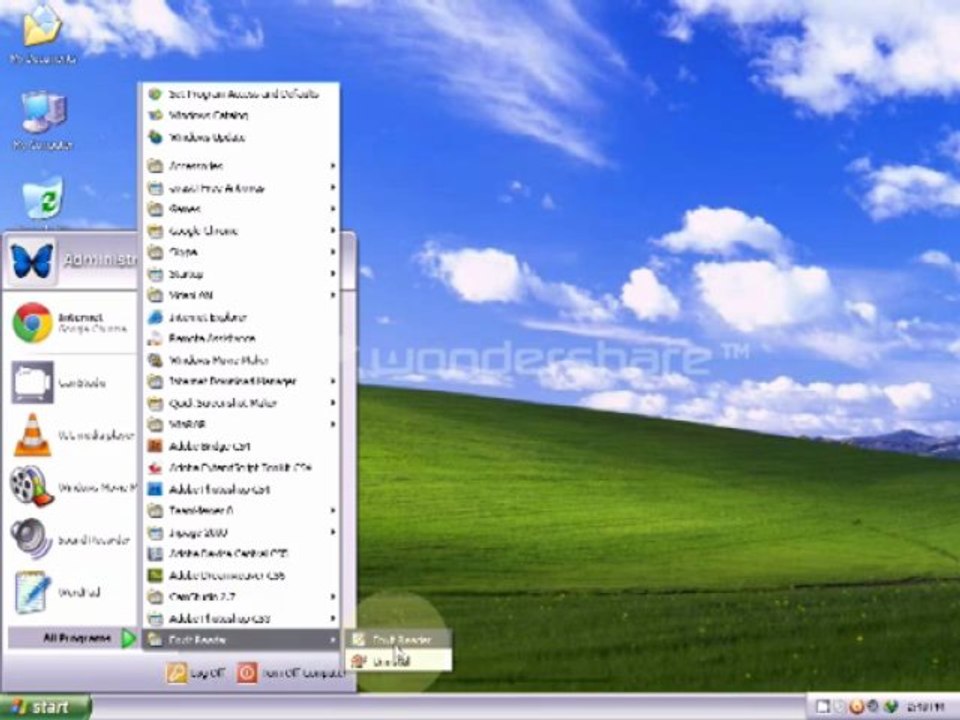Click the Windows Catalog icon
960x720 pixels.
156,115
